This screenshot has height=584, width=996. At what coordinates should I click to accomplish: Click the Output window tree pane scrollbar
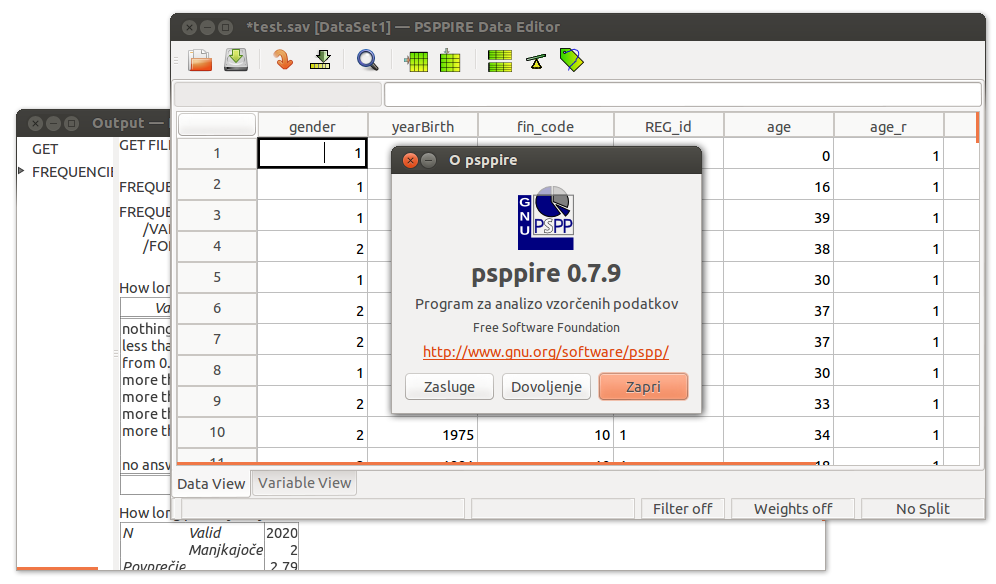click(x=57, y=568)
